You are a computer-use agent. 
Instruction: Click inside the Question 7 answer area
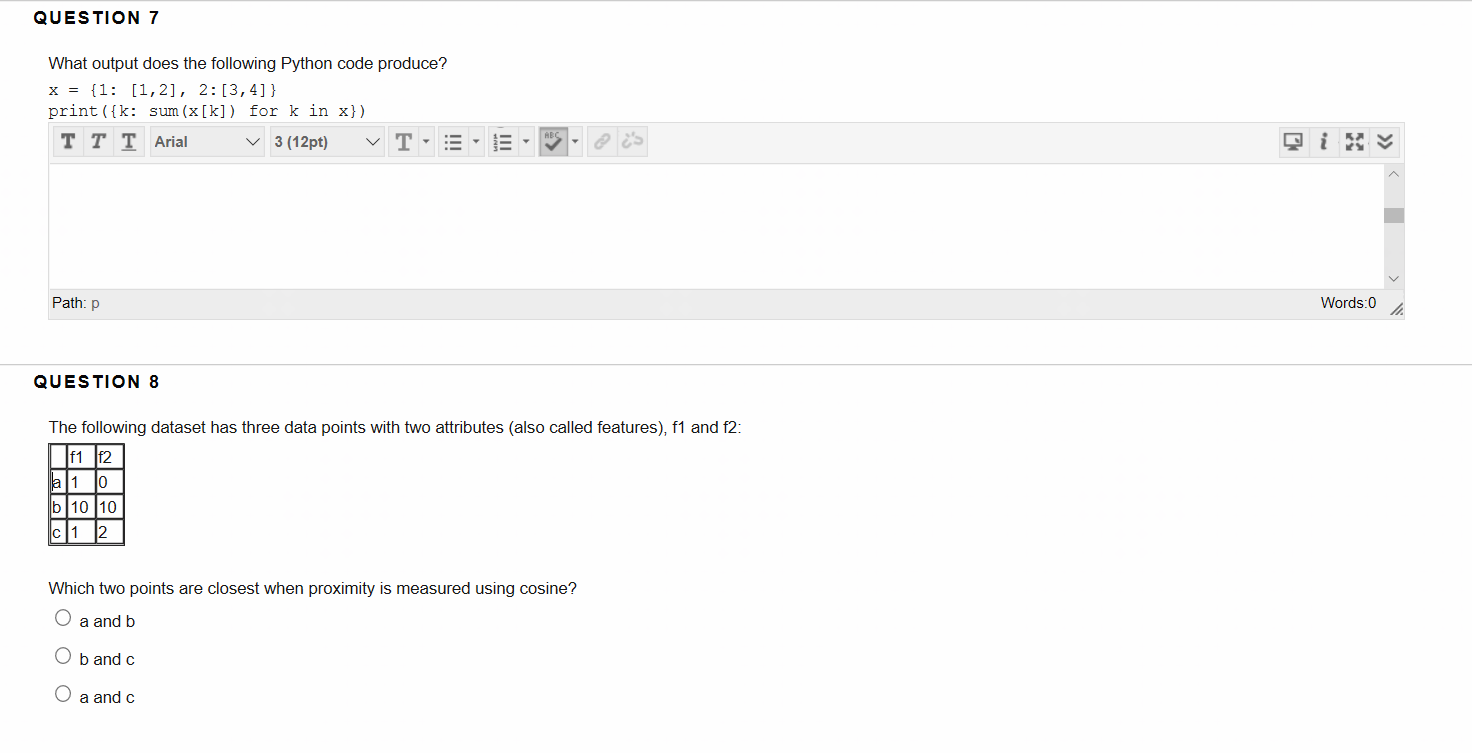(715, 226)
